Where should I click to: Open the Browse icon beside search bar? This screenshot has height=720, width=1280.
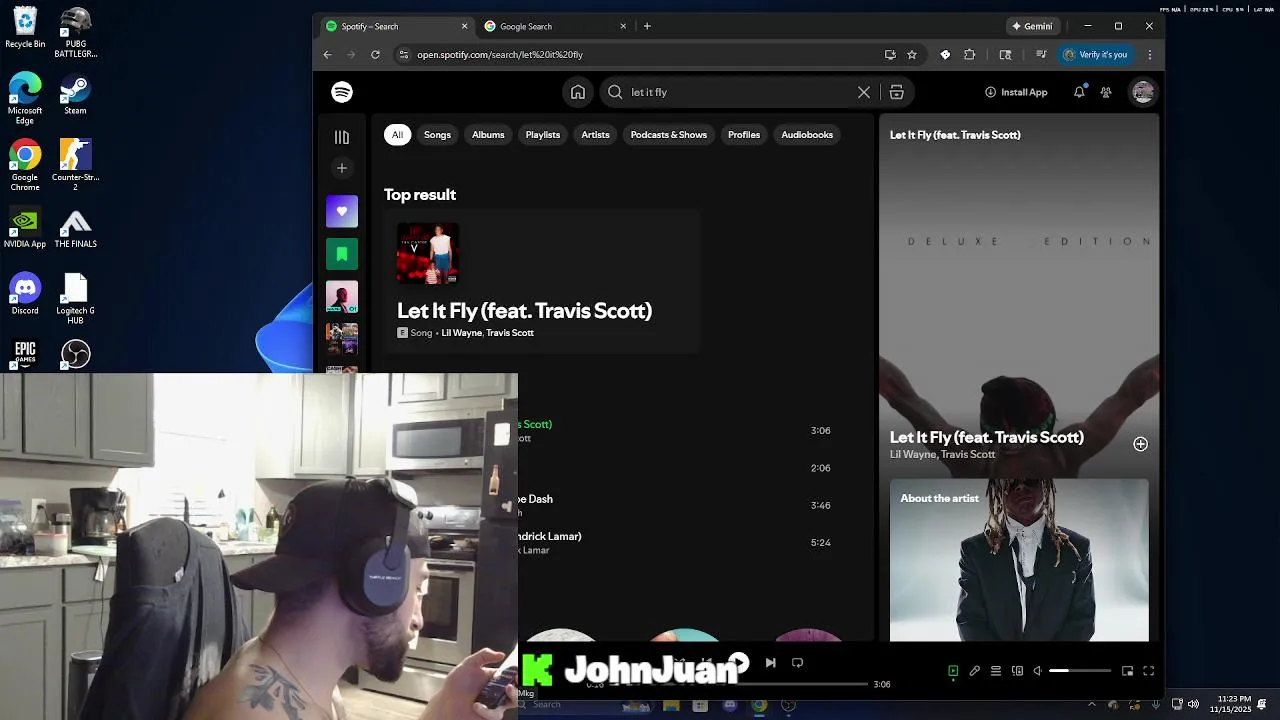tap(897, 92)
